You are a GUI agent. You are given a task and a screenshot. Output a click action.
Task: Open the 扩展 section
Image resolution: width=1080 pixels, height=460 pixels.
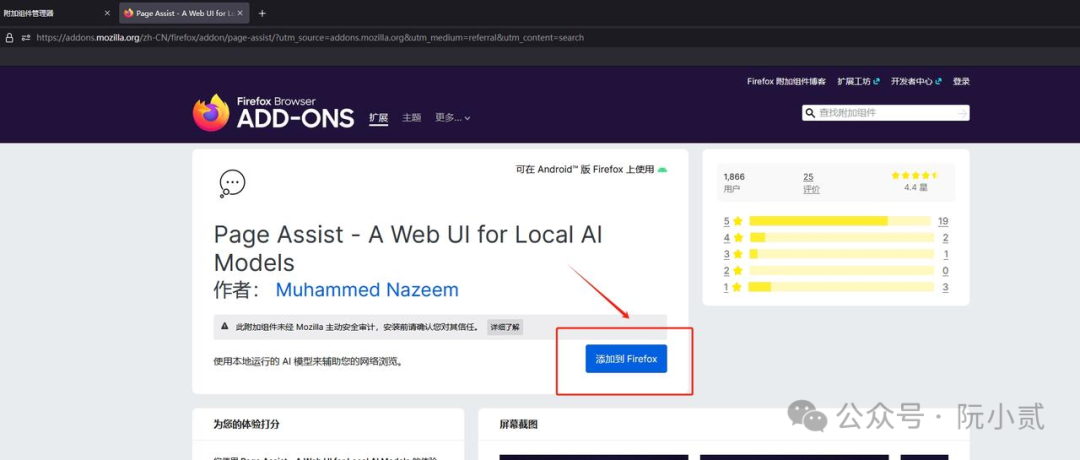pos(378,118)
